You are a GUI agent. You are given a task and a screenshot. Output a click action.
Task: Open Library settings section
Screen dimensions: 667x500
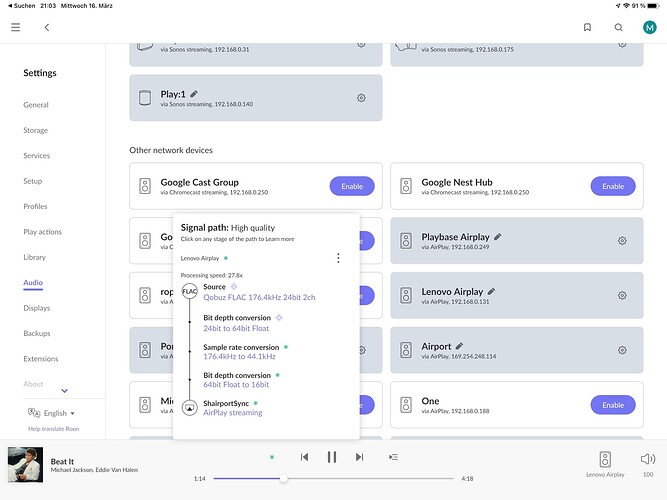click(x=34, y=257)
